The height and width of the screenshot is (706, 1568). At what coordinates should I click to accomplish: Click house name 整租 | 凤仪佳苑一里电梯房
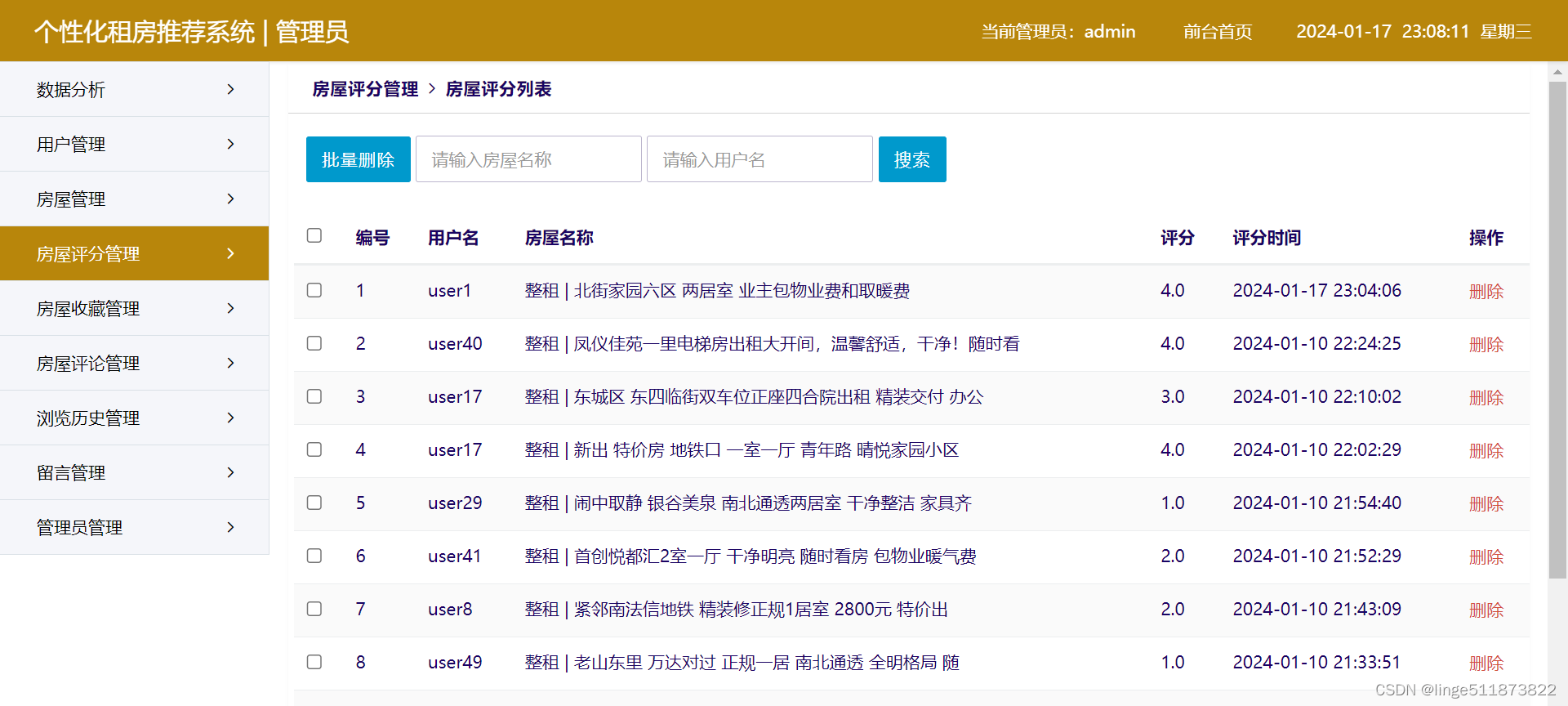coord(772,344)
